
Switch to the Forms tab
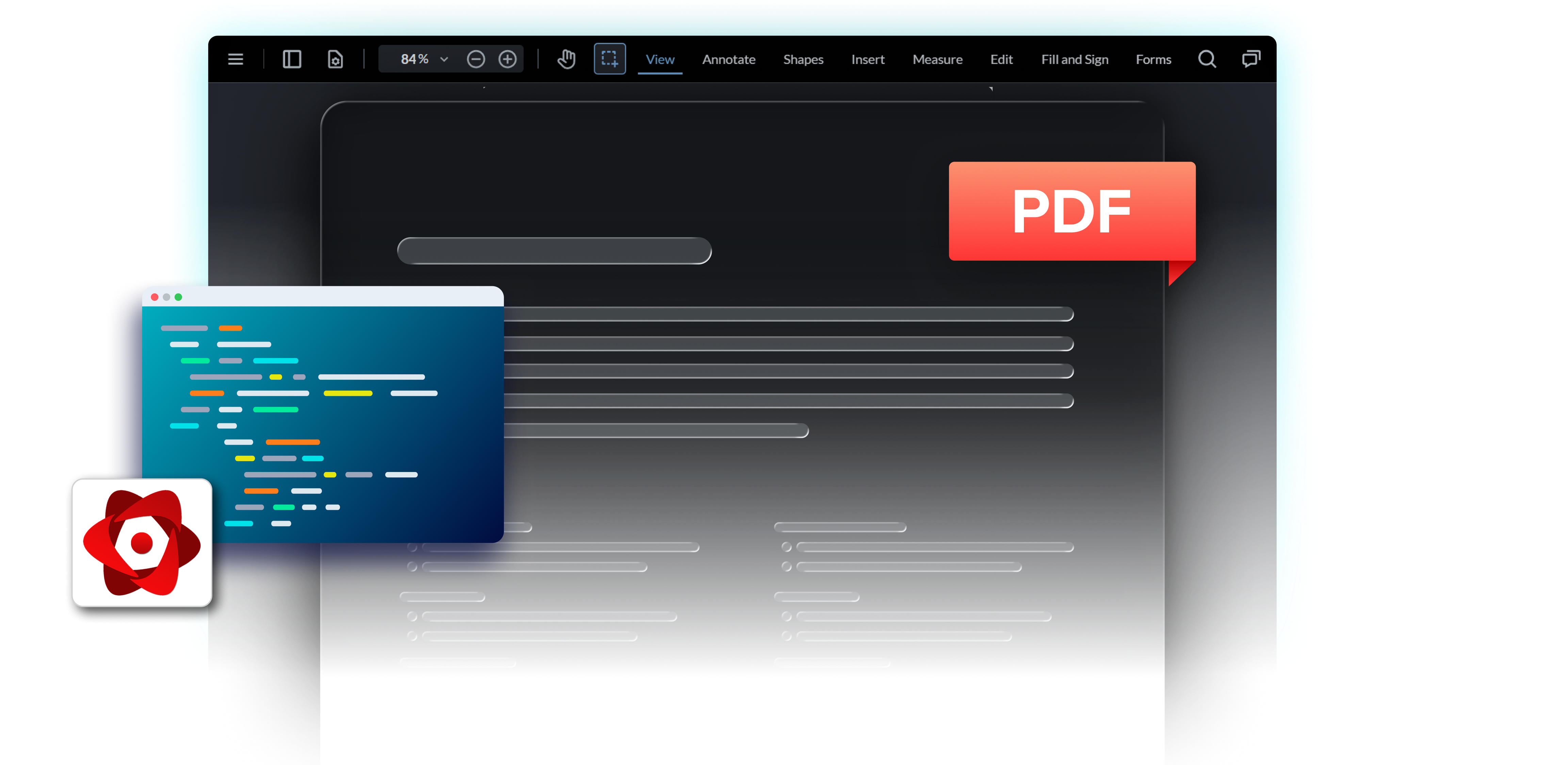click(x=1153, y=59)
